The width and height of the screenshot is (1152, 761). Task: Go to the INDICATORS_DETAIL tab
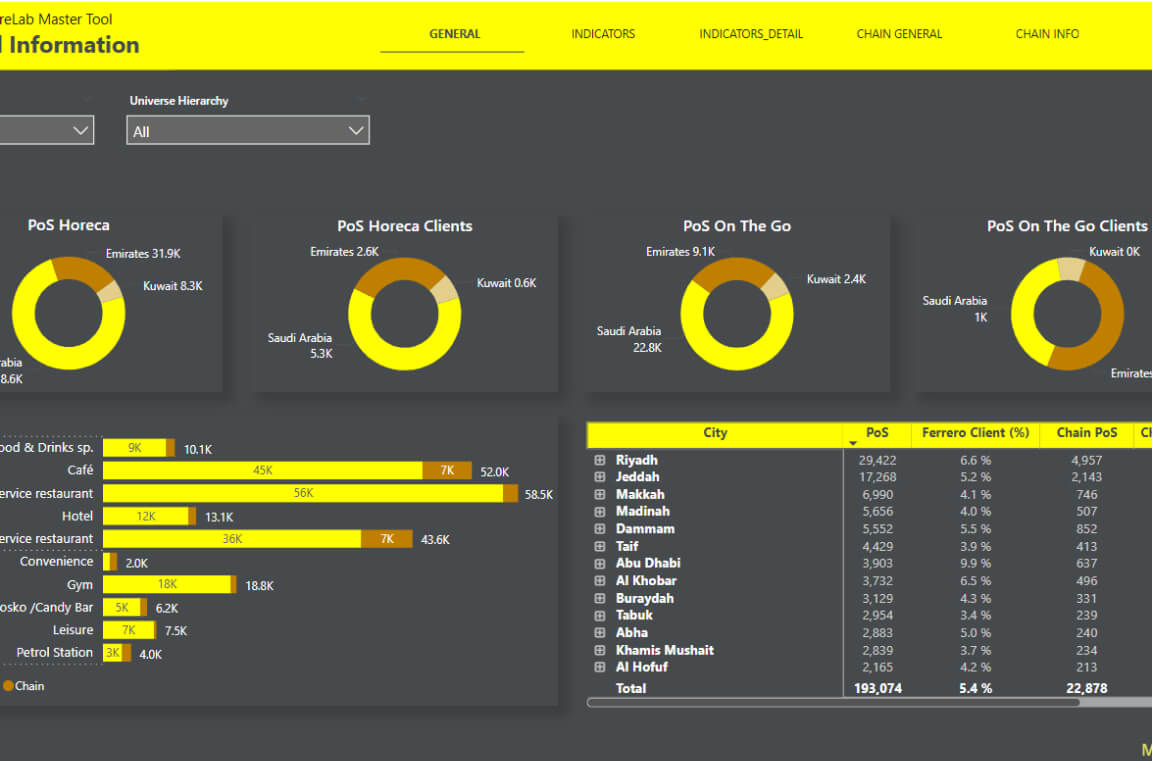pos(751,34)
